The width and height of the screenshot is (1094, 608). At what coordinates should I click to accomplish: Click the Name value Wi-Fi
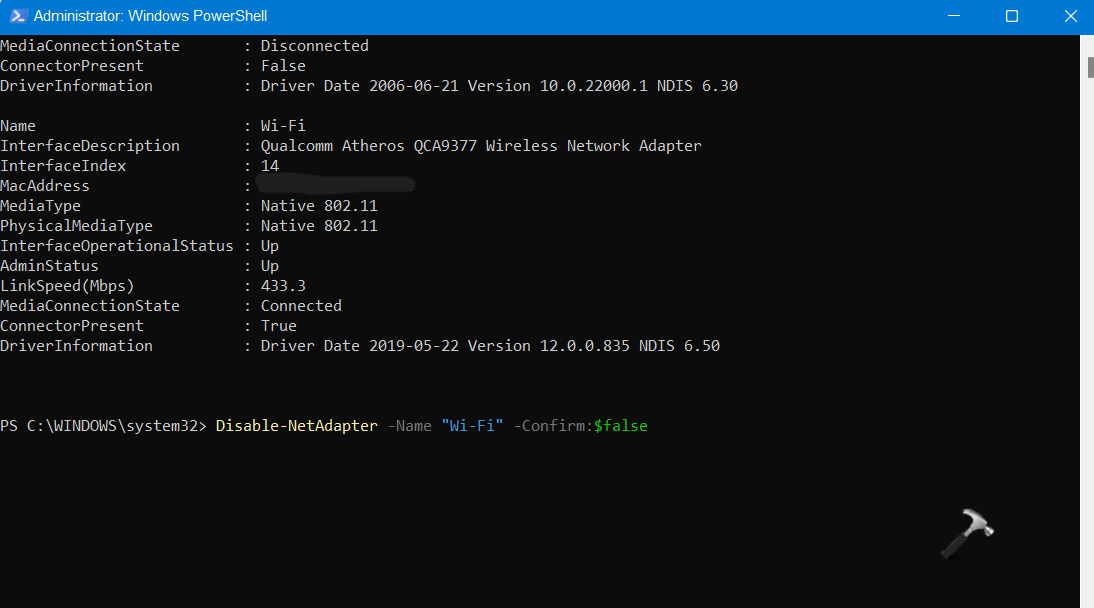point(283,126)
